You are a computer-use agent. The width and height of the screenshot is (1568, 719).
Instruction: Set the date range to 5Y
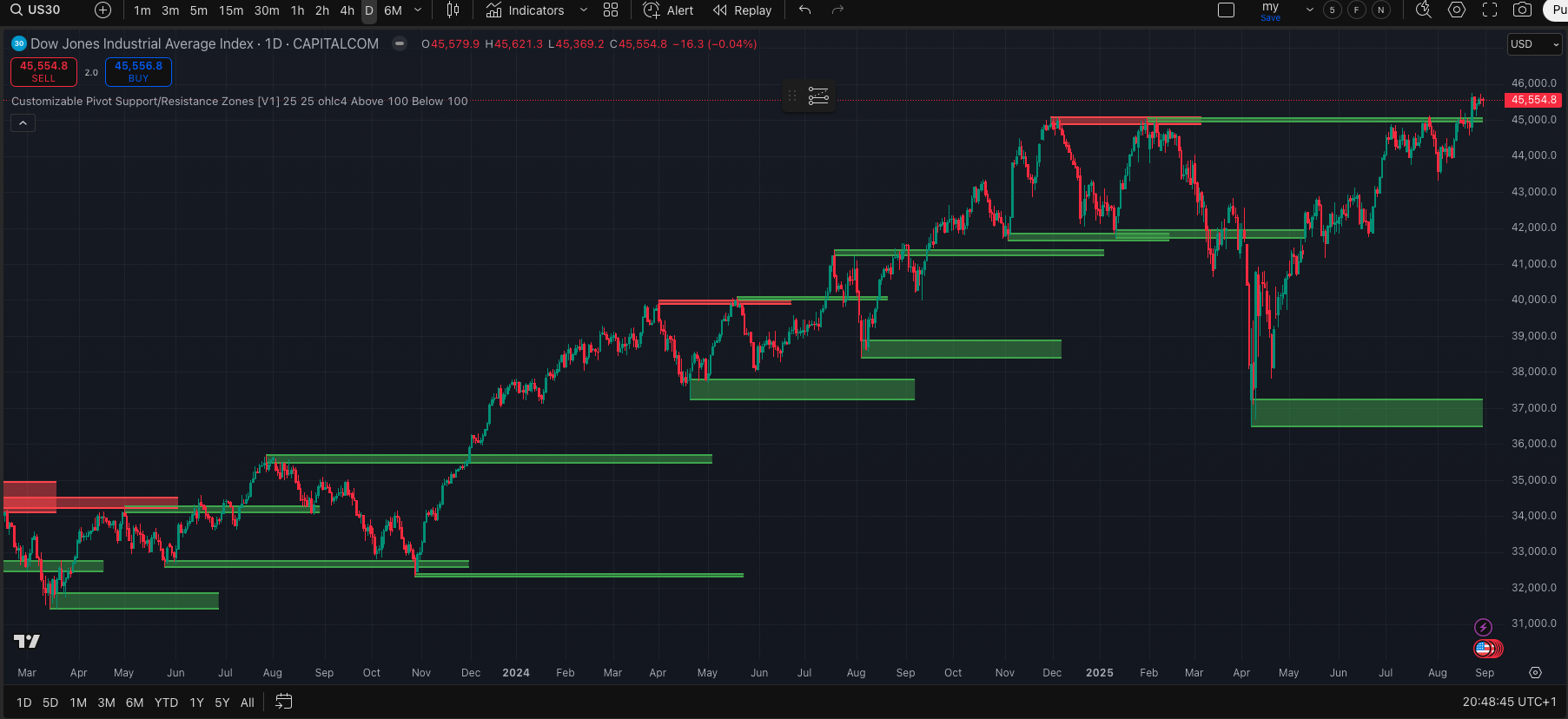222,703
